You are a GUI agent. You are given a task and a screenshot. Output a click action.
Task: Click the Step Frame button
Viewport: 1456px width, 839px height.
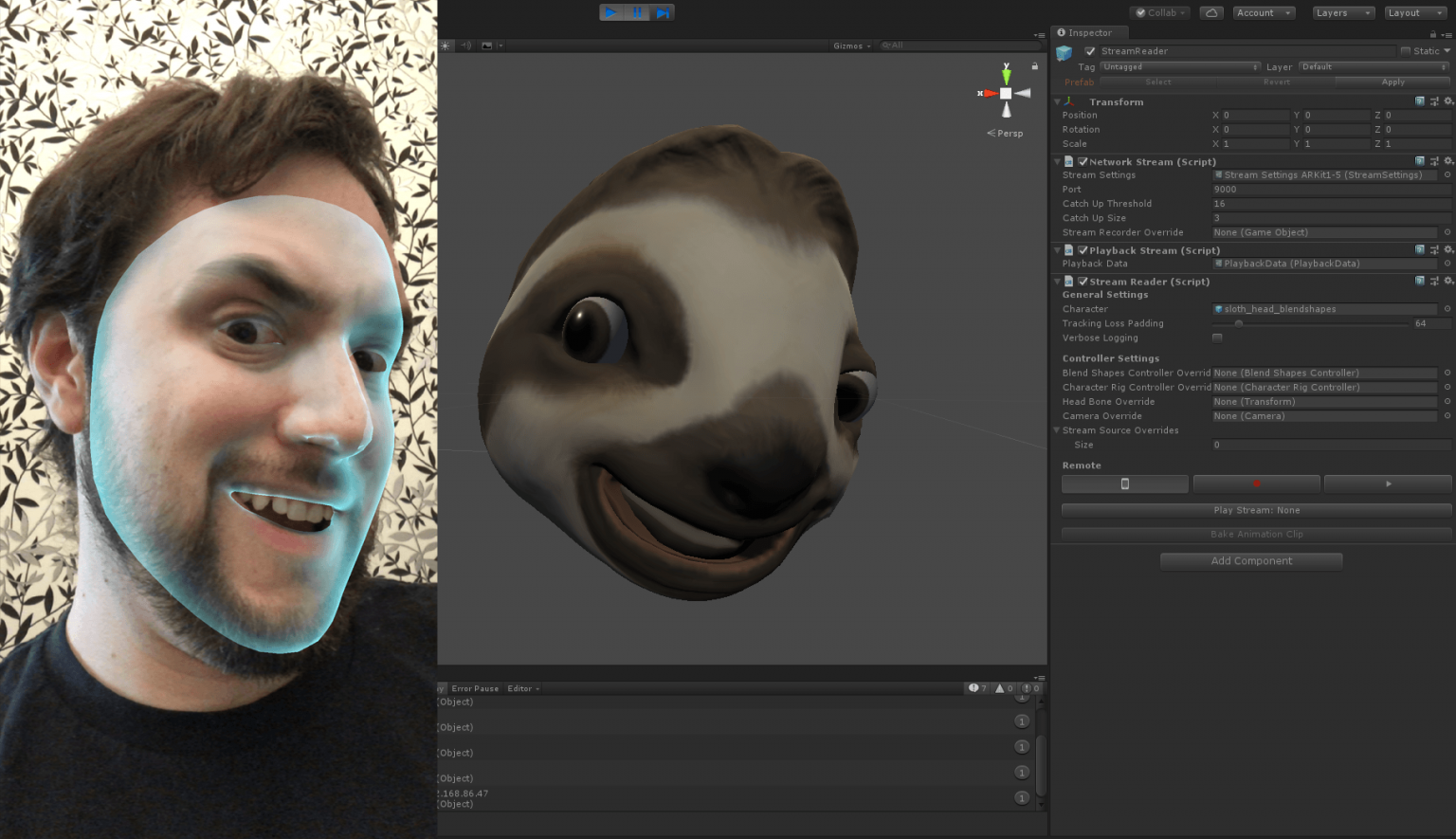point(661,12)
